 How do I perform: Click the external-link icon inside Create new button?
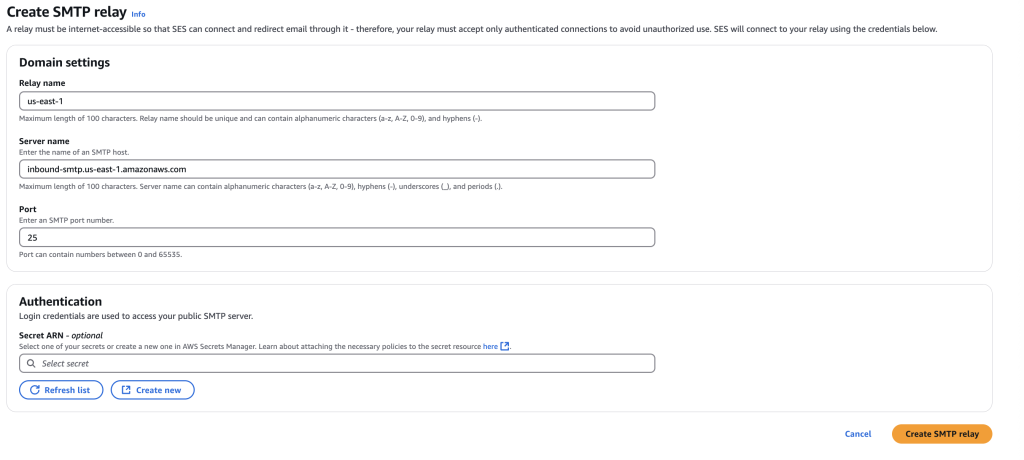pos(125,390)
